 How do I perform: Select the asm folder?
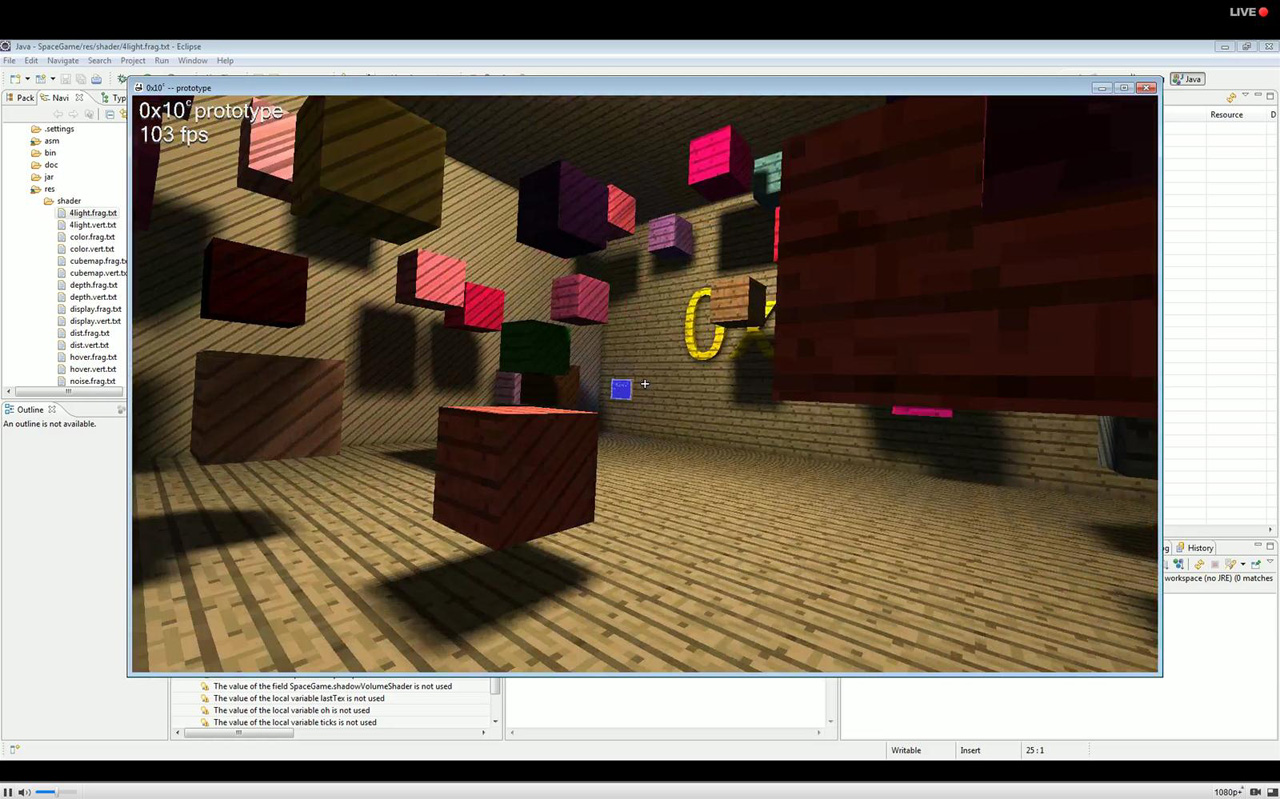45,141
